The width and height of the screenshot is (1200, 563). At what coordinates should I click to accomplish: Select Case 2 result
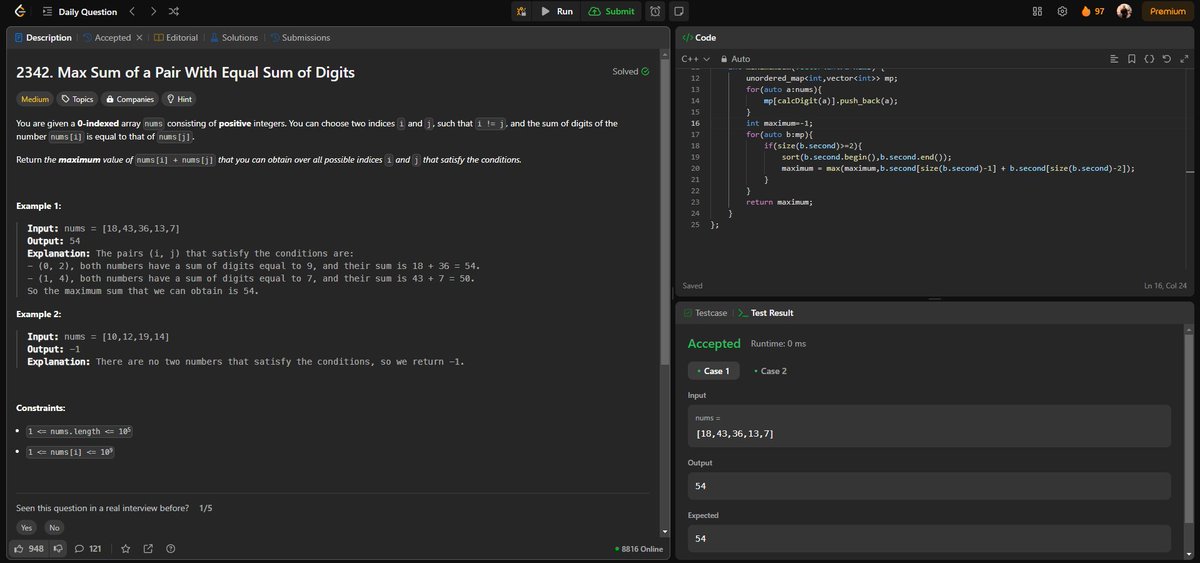point(770,371)
